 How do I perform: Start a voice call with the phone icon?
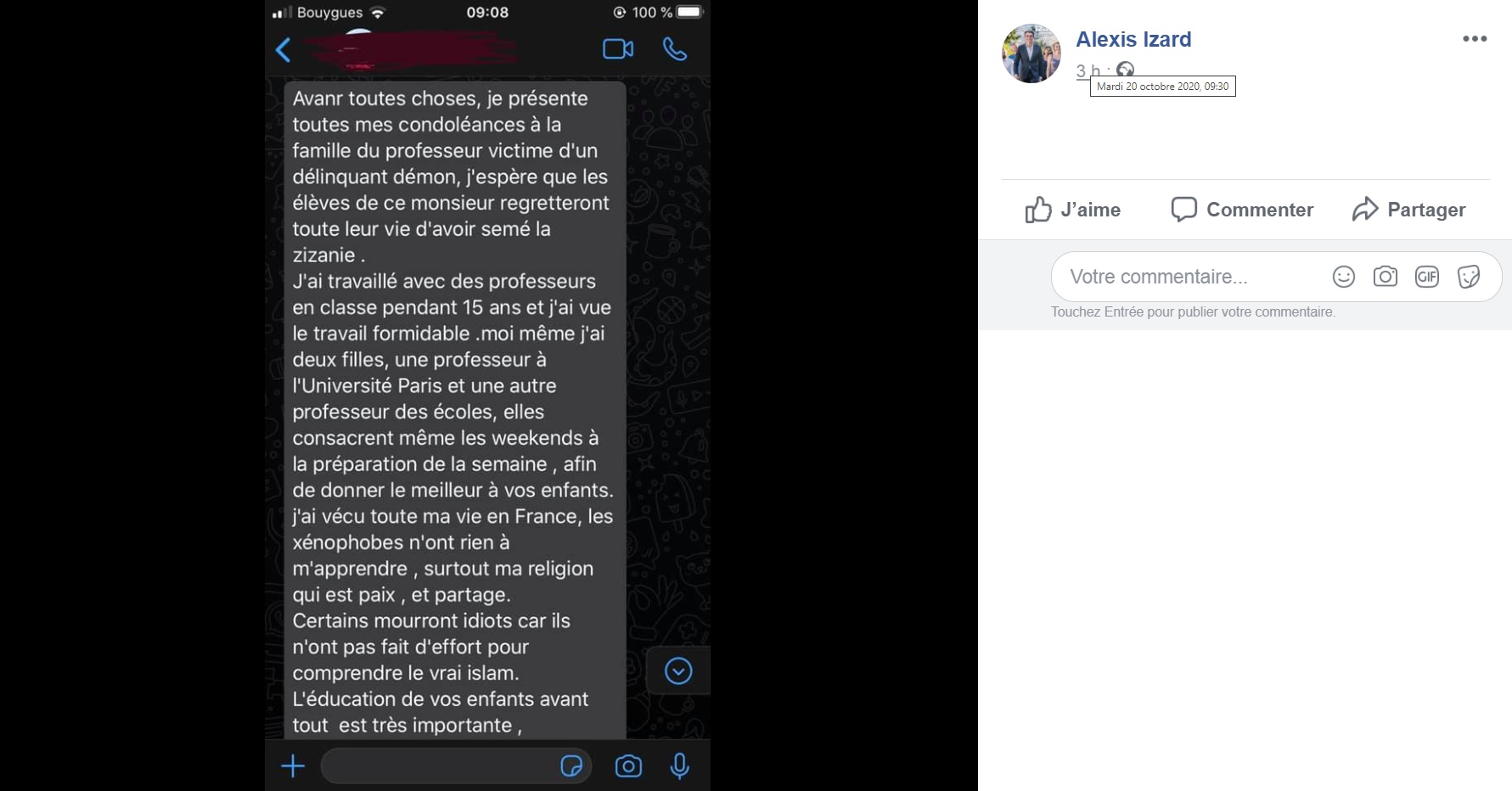(x=675, y=49)
